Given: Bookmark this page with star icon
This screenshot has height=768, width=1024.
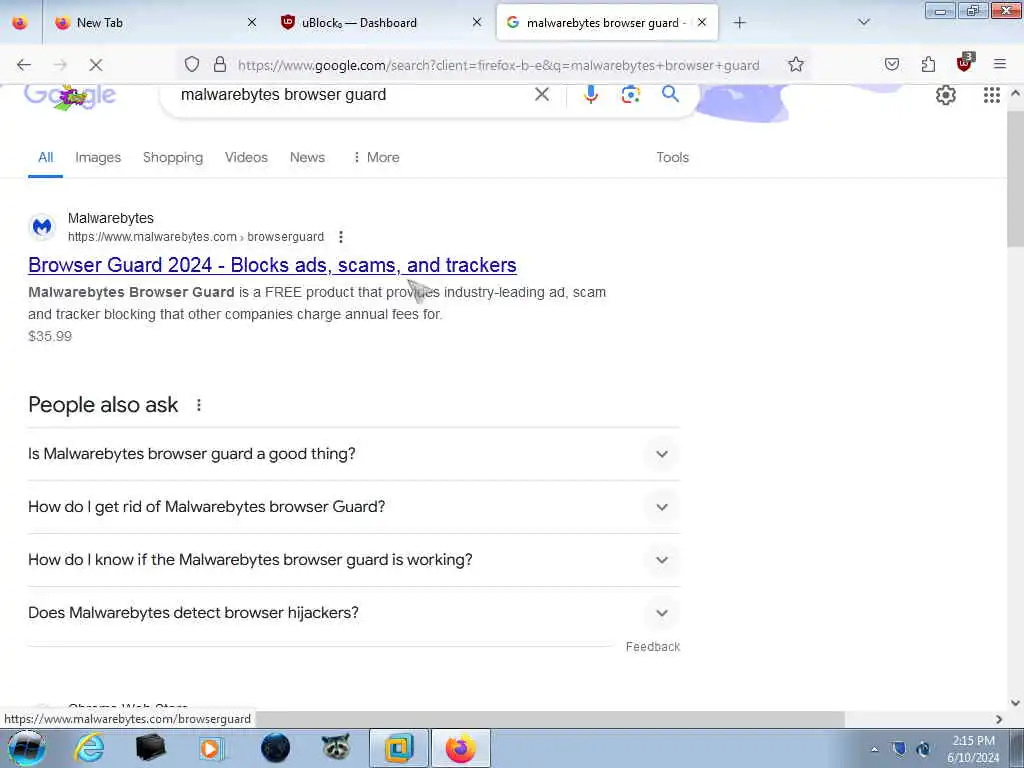Looking at the screenshot, I should 795,65.
